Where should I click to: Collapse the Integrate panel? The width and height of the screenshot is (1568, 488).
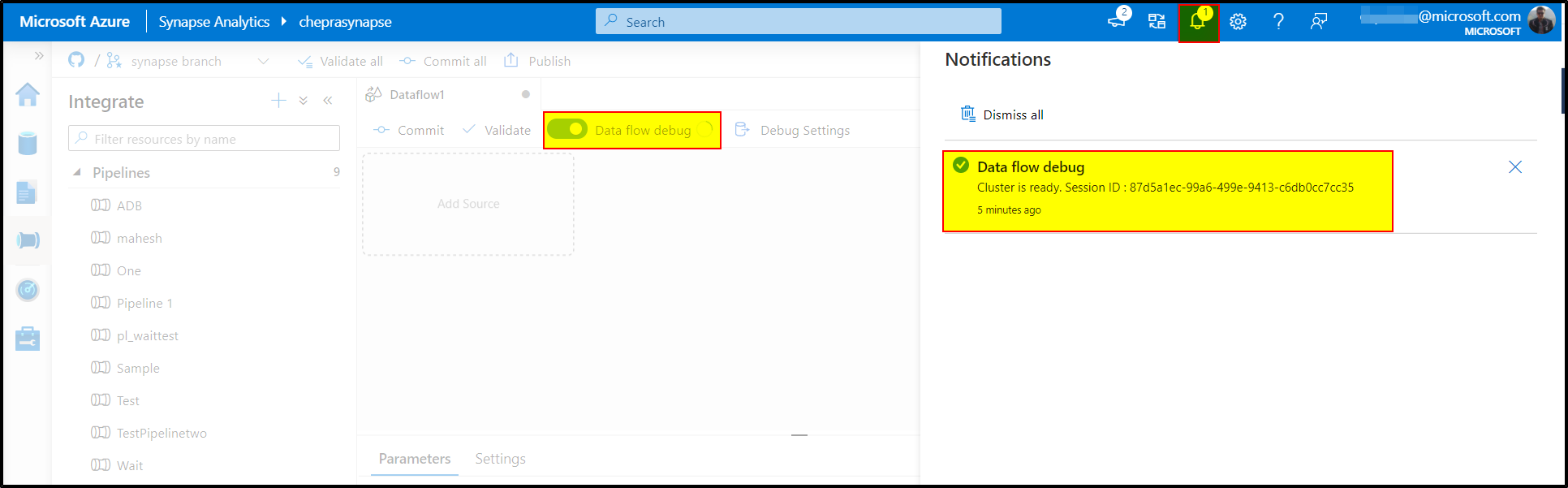point(328,101)
